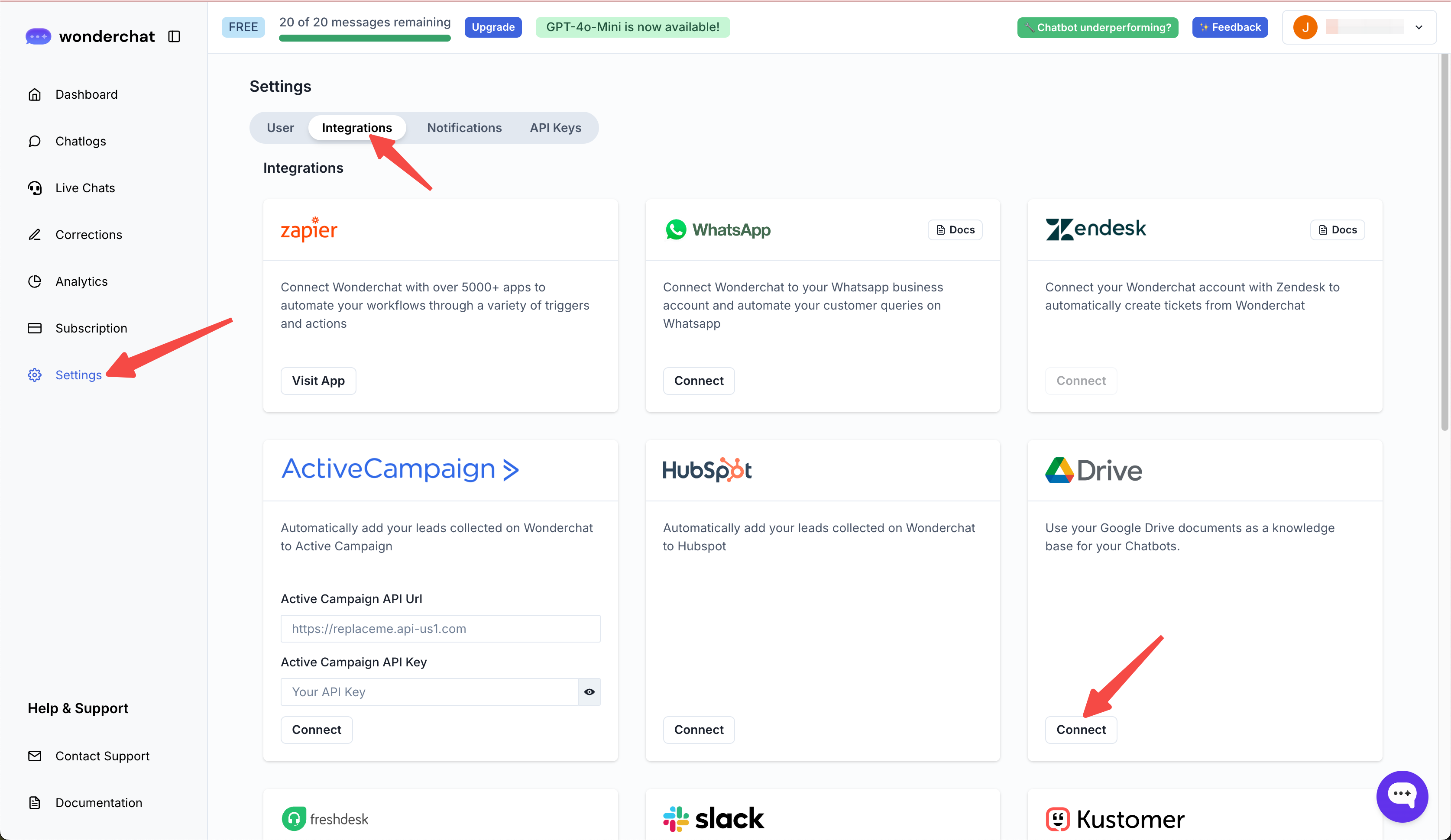
Task: Open the floating chat widget bubble
Action: (x=1402, y=796)
